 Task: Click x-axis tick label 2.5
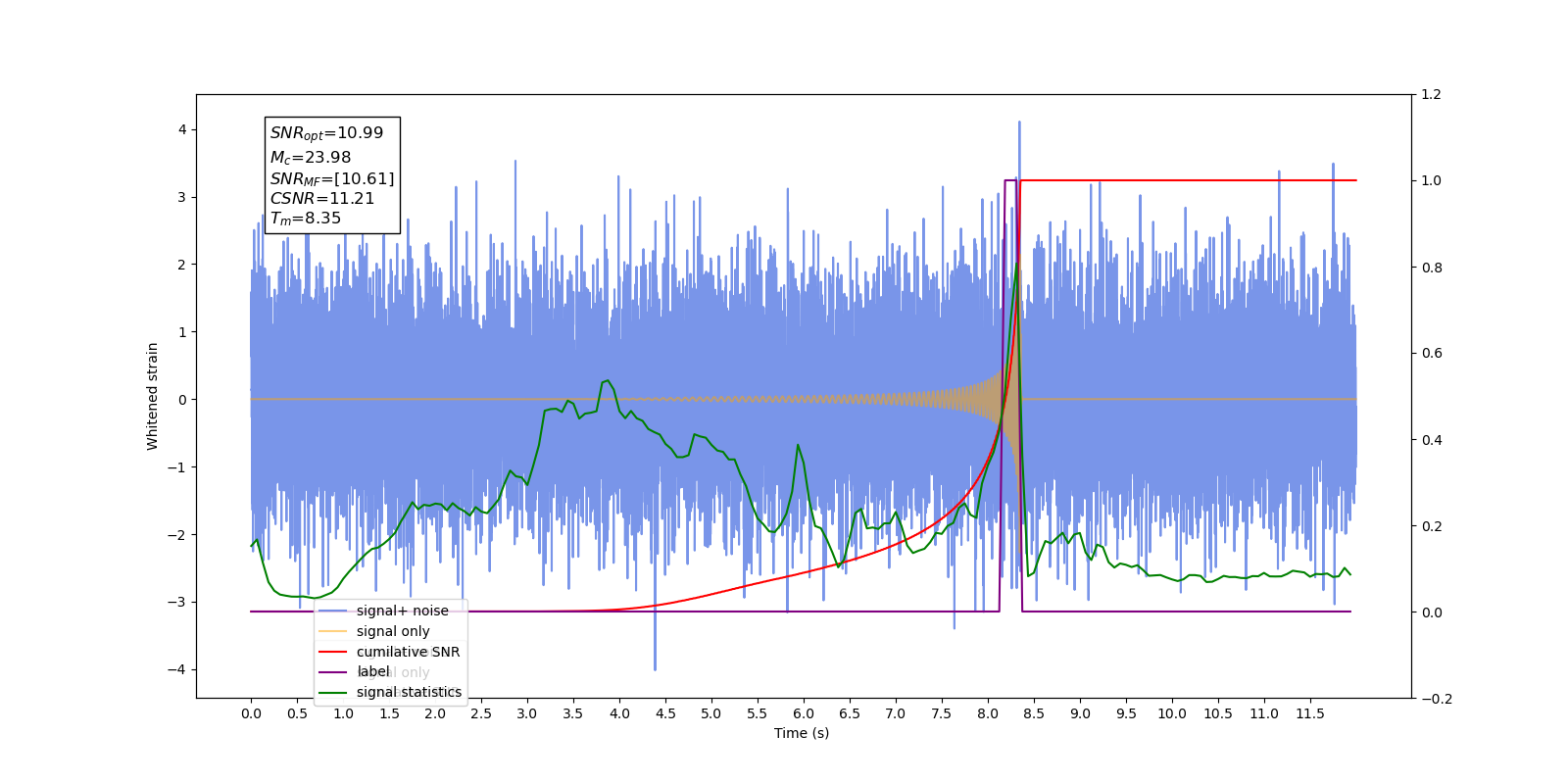pyautogui.click(x=481, y=713)
